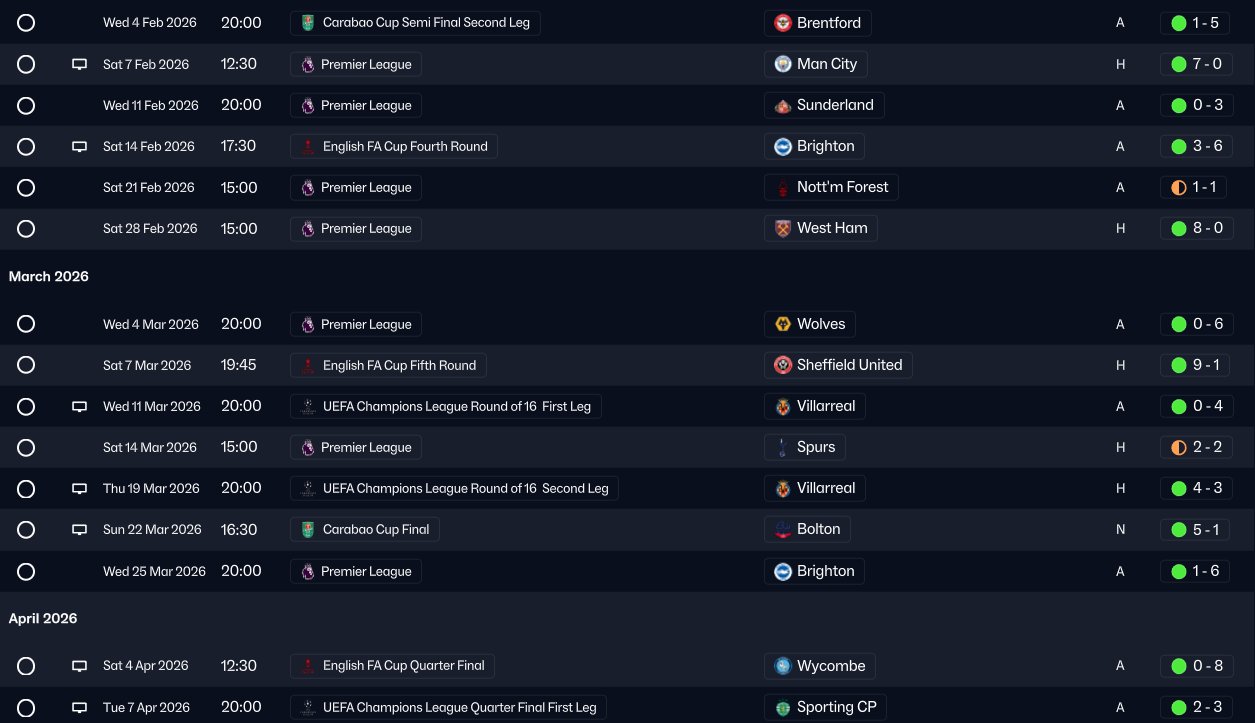
Task: Open the Sunderland club crest
Action: [783, 105]
